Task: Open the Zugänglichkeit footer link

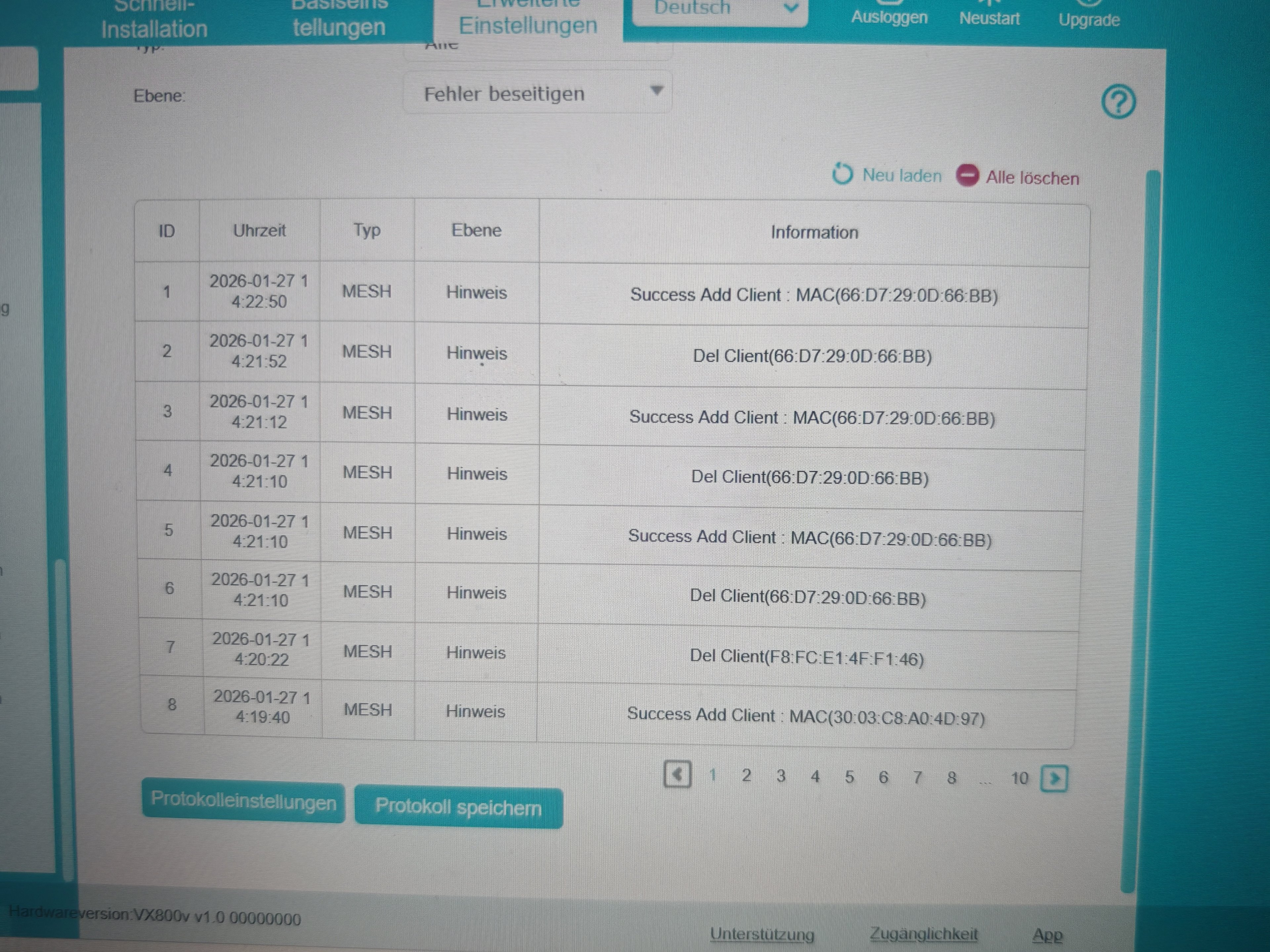Action: pos(923,934)
